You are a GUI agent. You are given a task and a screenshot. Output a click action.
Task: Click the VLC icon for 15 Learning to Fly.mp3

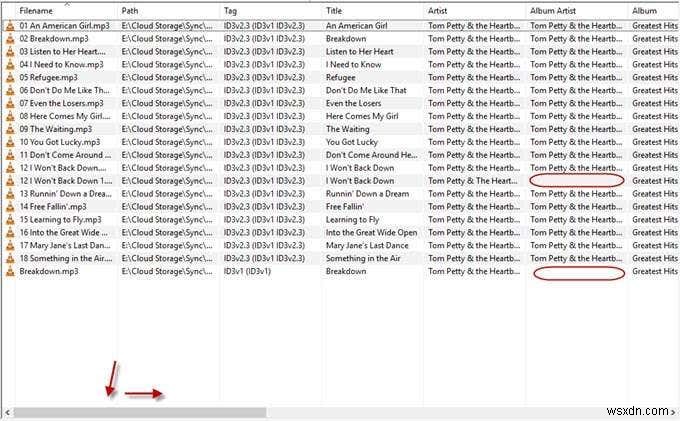10,220
